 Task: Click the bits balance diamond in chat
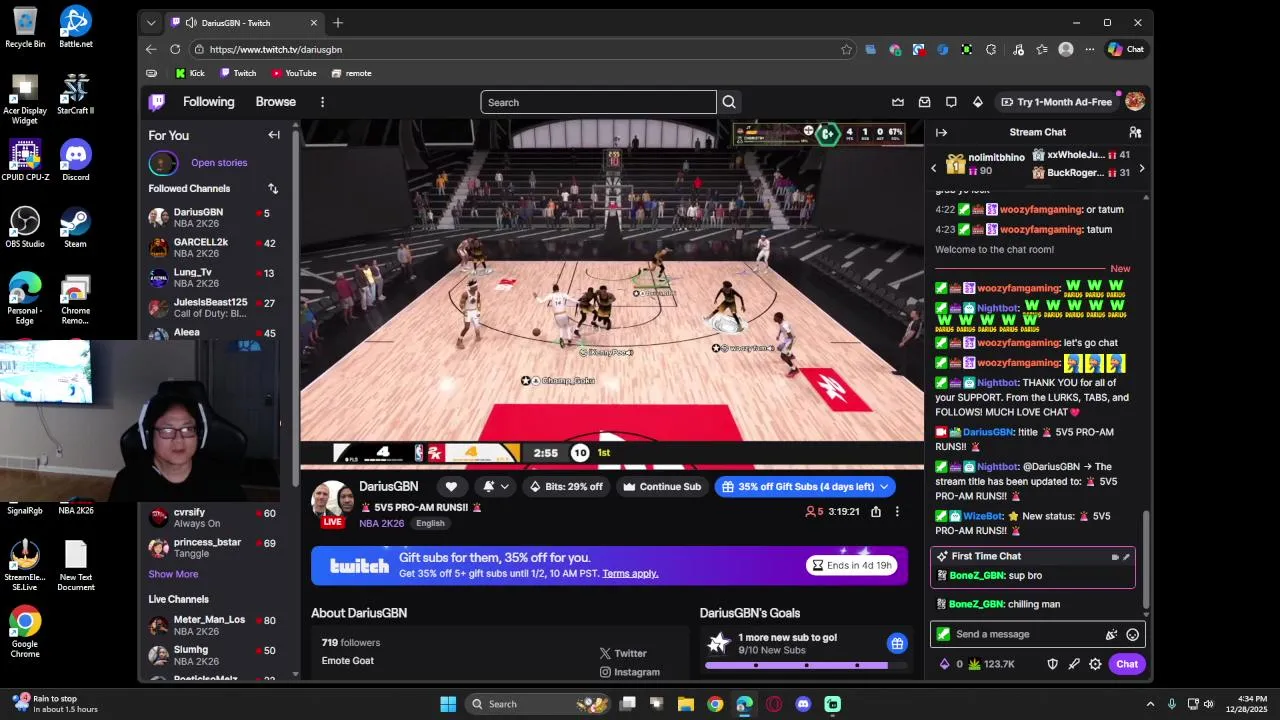(x=946, y=664)
